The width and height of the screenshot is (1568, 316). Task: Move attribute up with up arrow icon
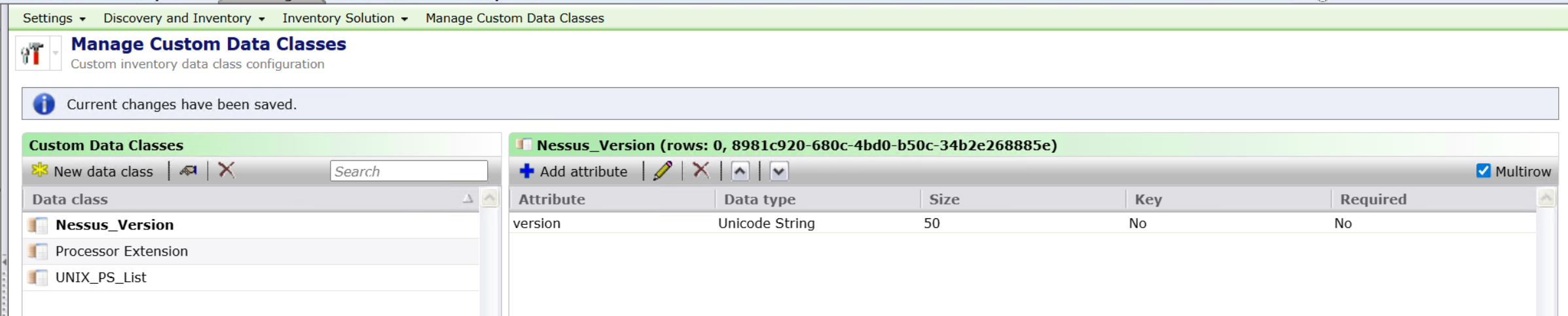pyautogui.click(x=740, y=172)
